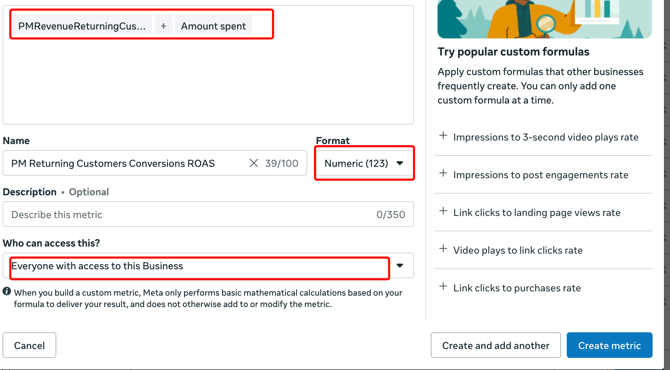Add Link clicks to purchases rate formula

point(544,288)
